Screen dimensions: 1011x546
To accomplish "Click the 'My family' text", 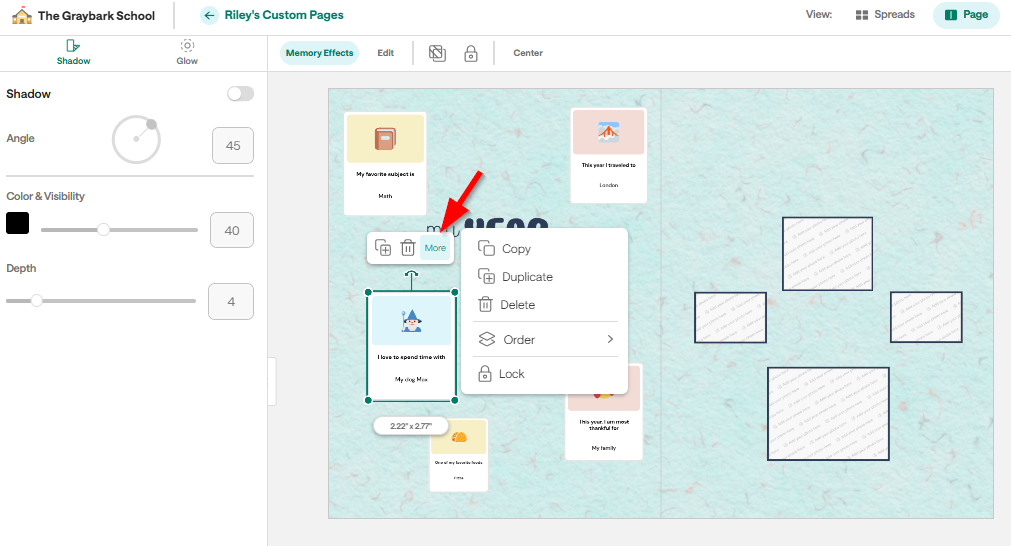I will click(604, 447).
